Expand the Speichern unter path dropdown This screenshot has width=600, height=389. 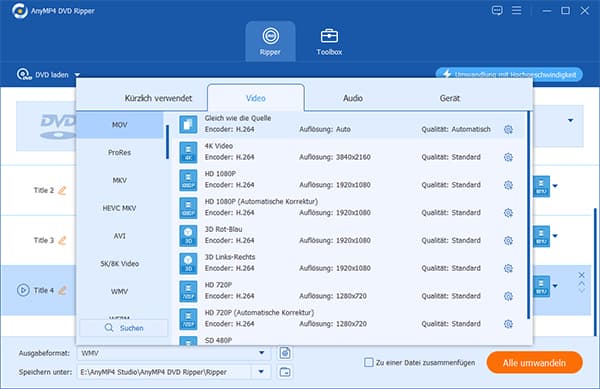pyautogui.click(x=261, y=372)
